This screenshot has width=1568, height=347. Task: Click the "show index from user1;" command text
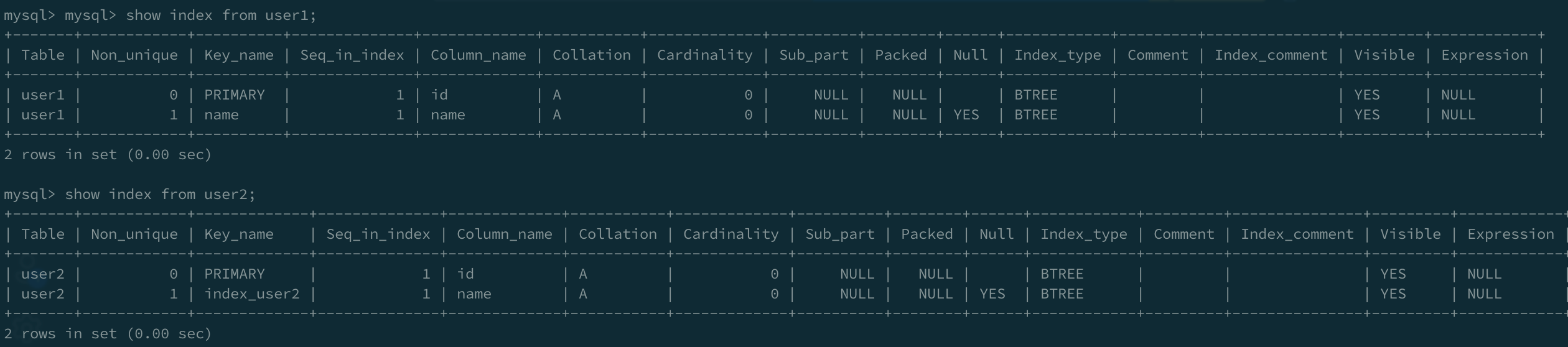tap(221, 15)
